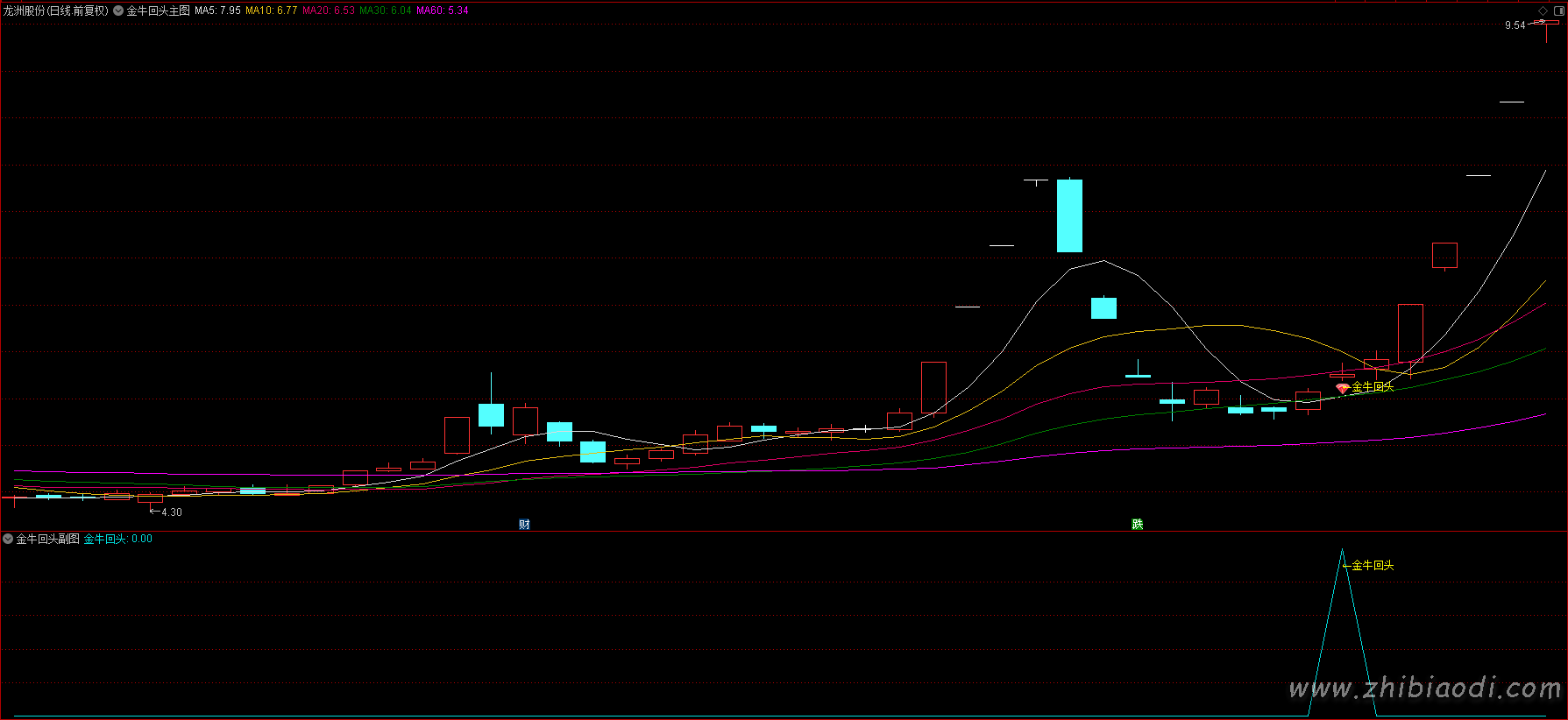Open the 金牛回头副图 indicator dropdown arrow
Screen dimensions: 1568x720
pos(8,539)
